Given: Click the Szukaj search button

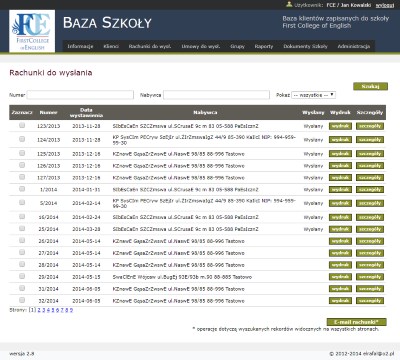Looking at the screenshot, I should [370, 86].
